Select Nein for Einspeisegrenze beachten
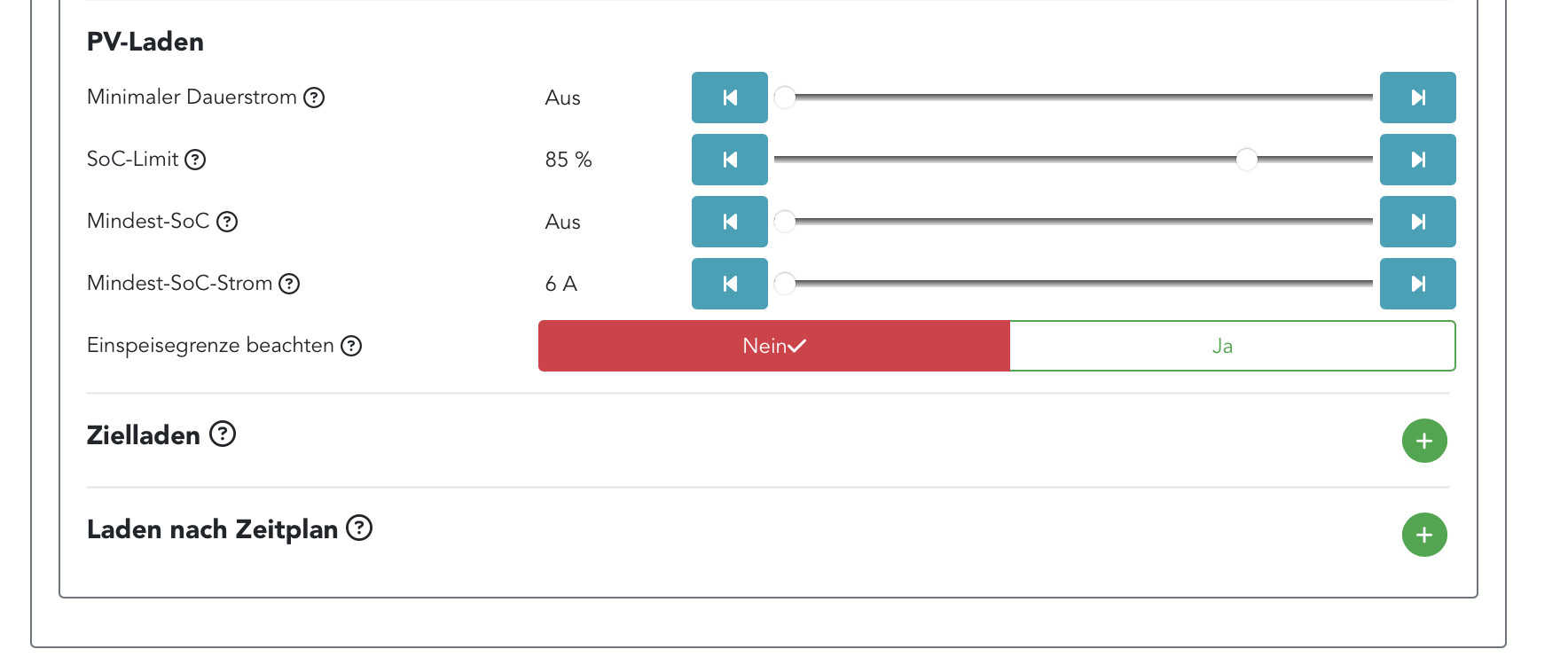1568x665 pixels. [773, 346]
